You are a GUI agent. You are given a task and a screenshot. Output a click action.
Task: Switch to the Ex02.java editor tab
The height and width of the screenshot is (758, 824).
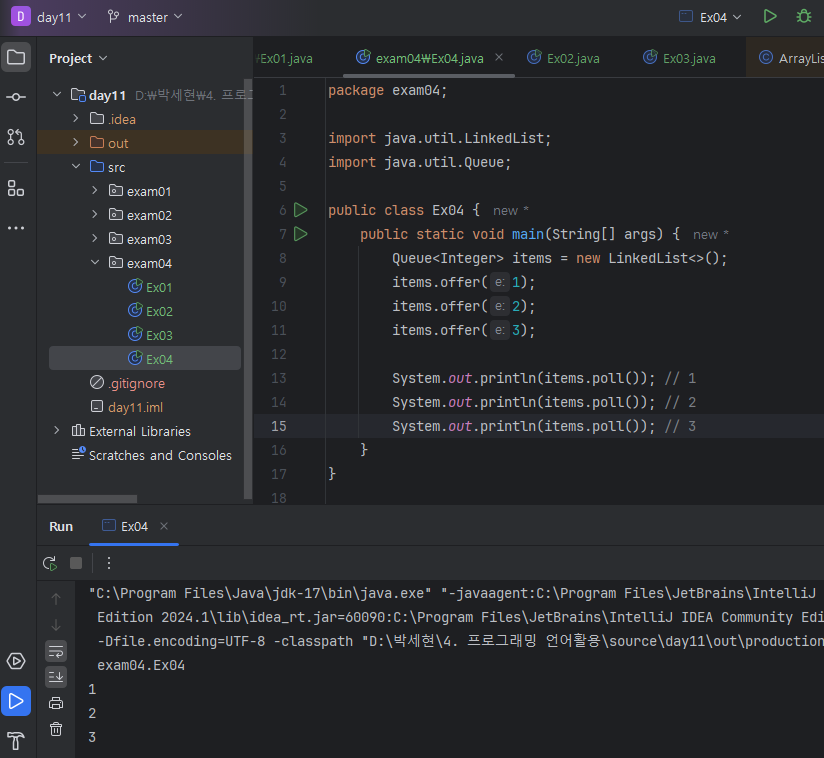(x=563, y=58)
